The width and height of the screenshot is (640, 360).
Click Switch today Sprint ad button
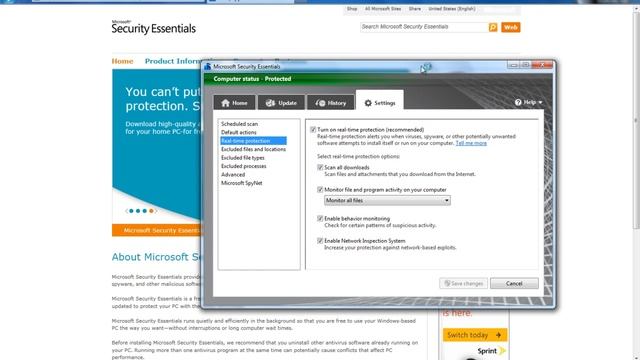pos(475,335)
